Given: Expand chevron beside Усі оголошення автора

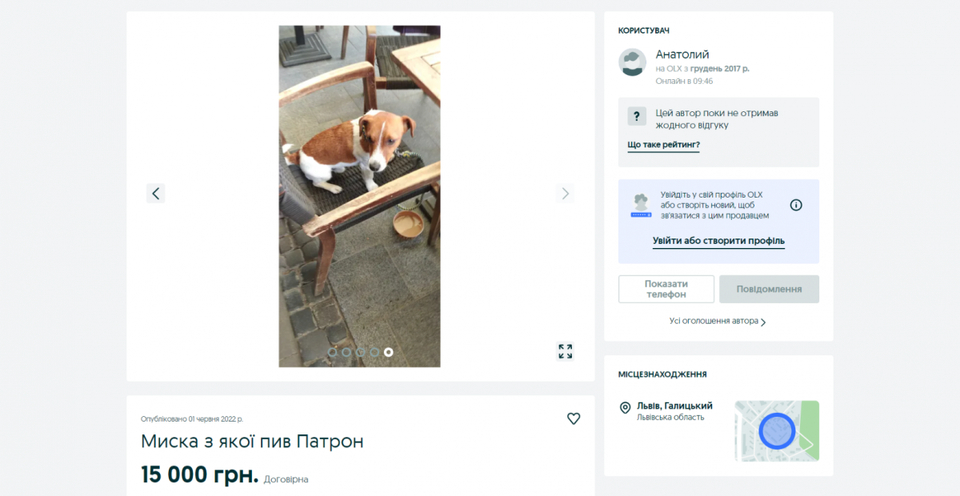Looking at the screenshot, I should pyautogui.click(x=764, y=322).
